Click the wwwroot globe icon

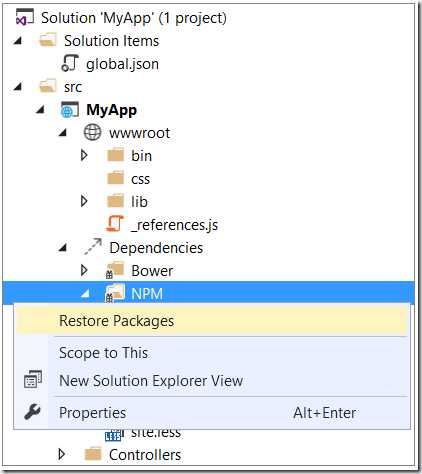pos(92,132)
